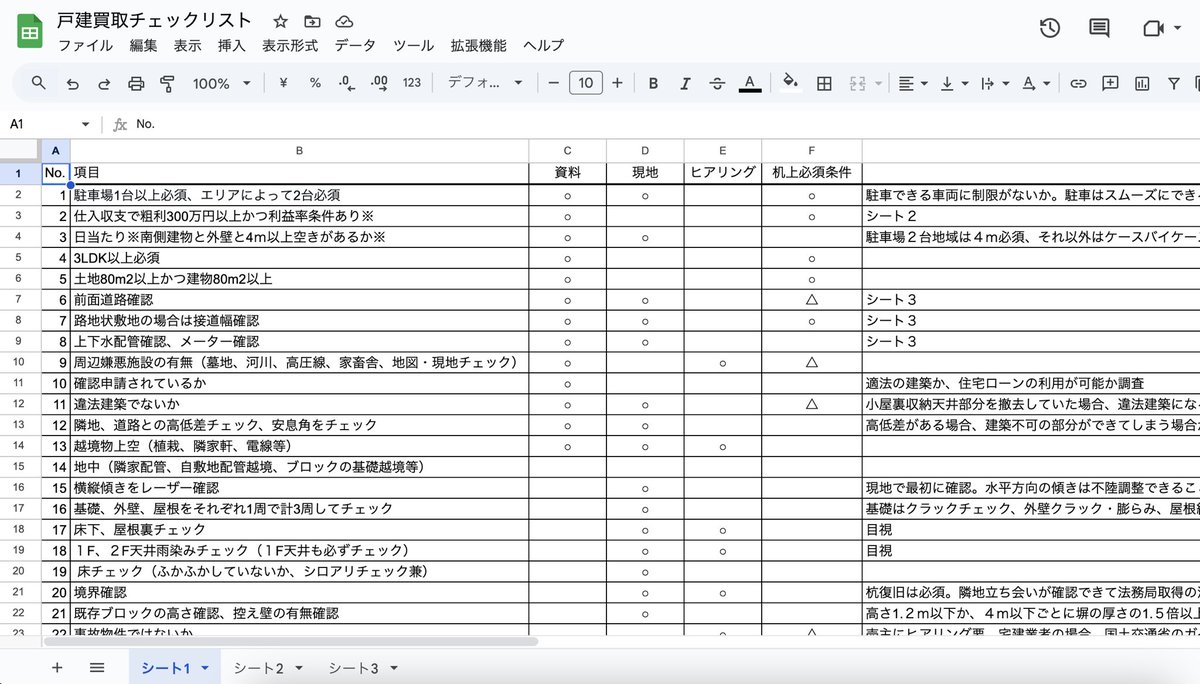Decrease font size with minus button

tap(553, 83)
